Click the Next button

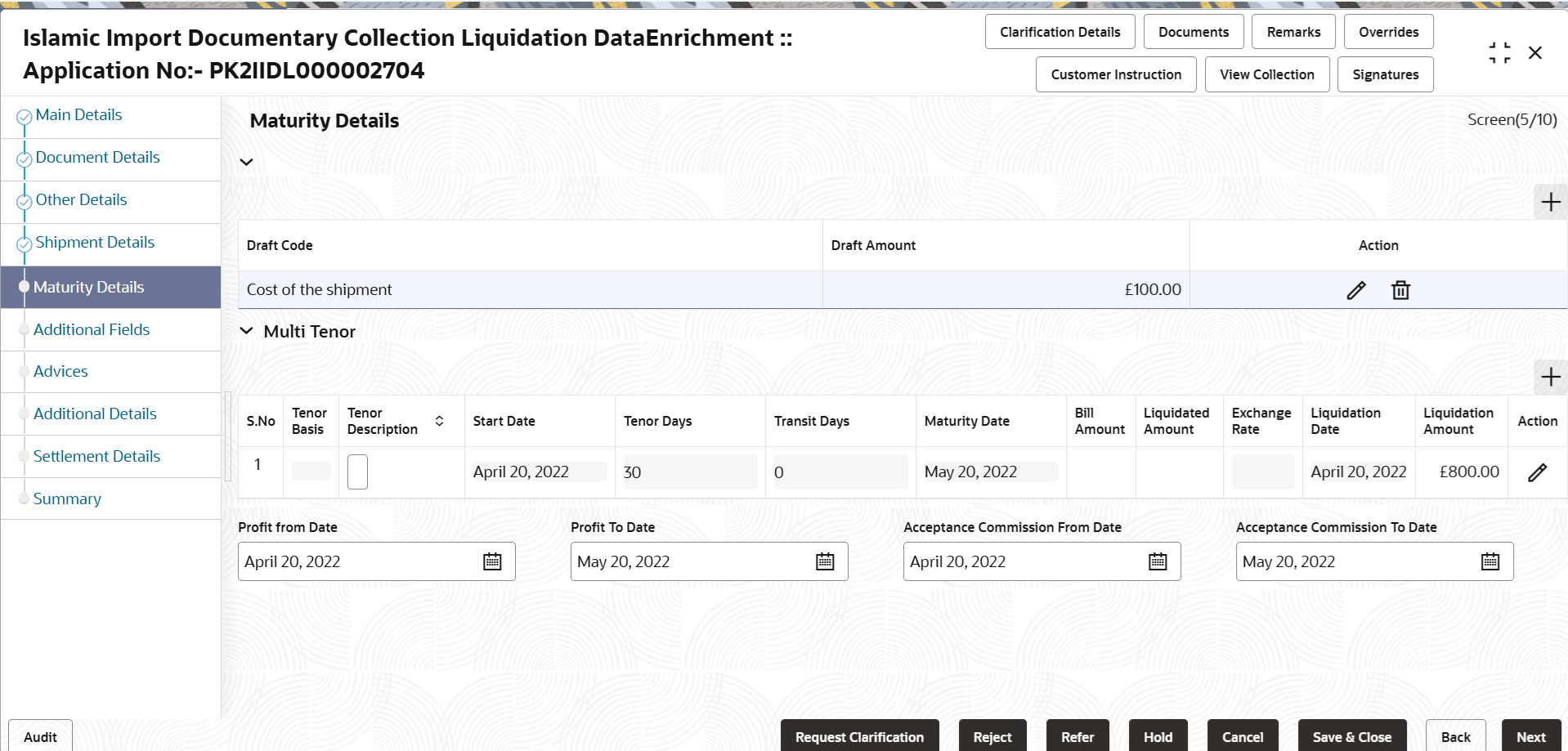tap(1530, 736)
